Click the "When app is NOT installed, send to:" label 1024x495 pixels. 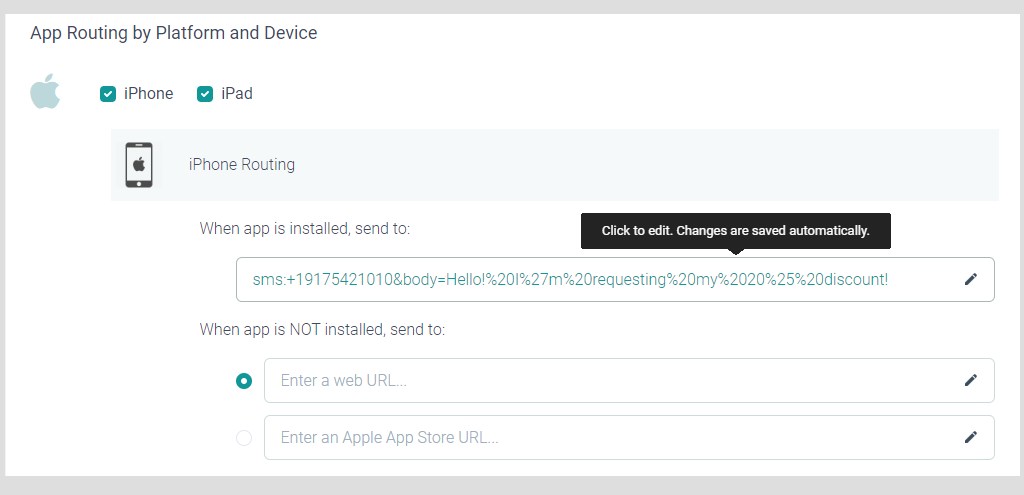tap(322, 330)
